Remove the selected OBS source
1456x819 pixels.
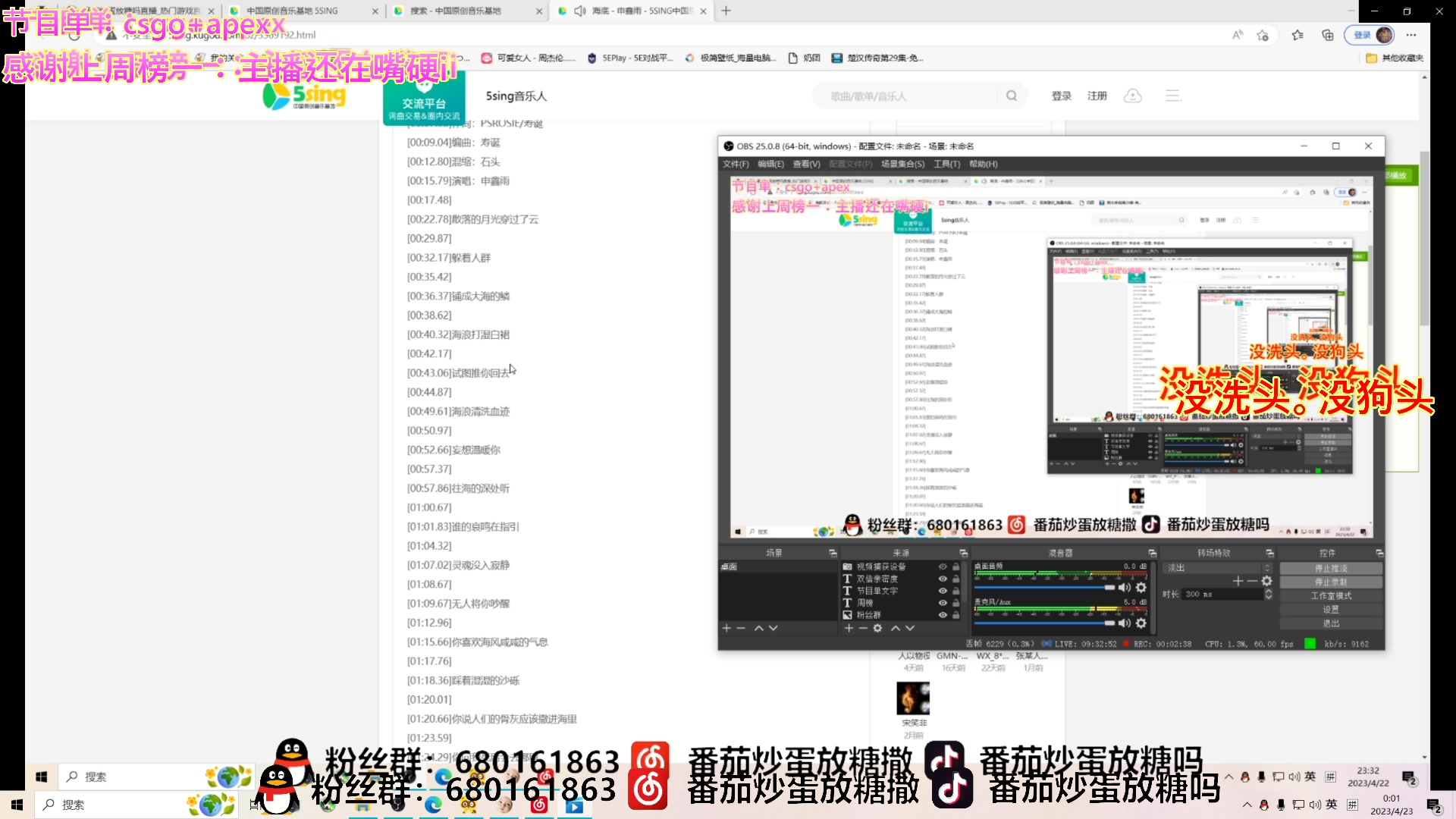click(863, 628)
